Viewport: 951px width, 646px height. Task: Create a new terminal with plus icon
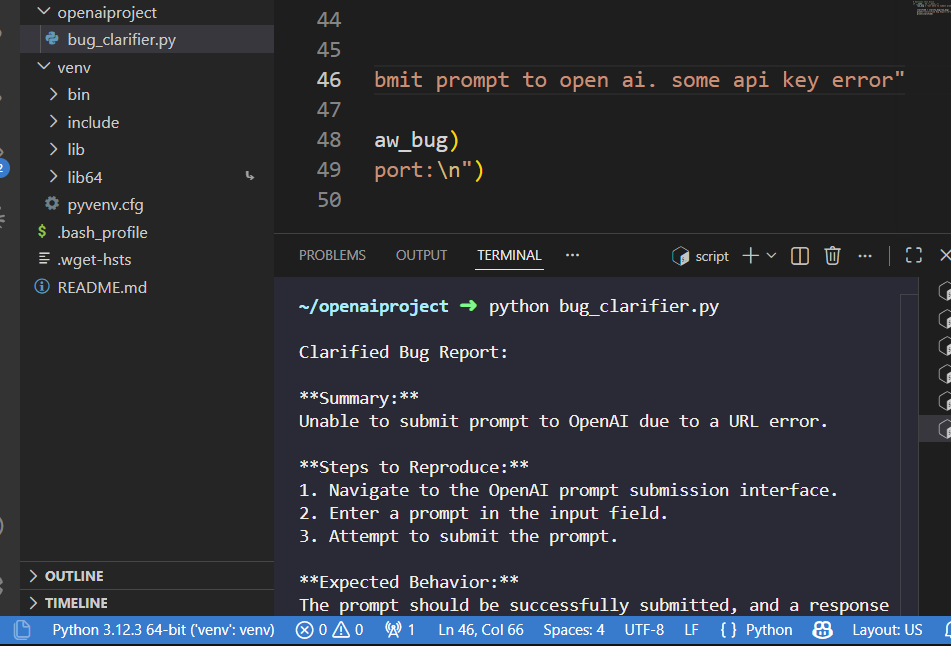[750, 256]
